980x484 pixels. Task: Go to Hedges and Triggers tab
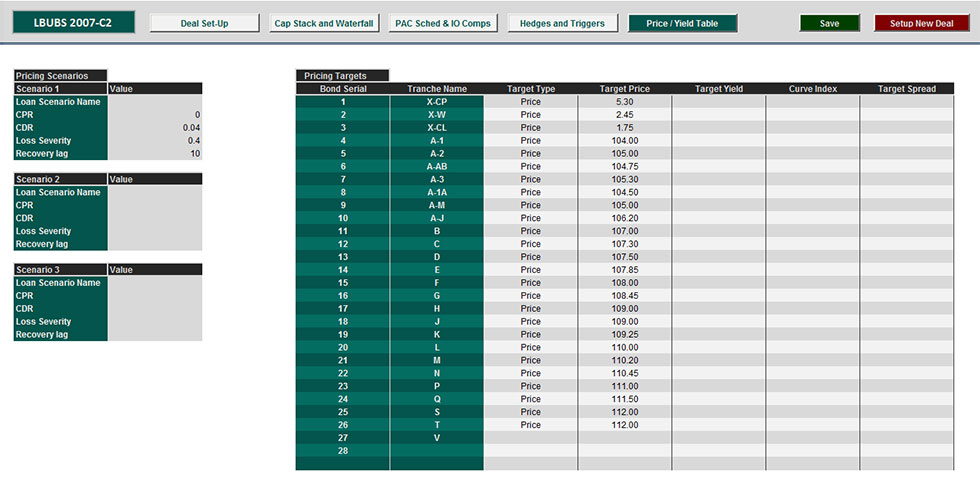pyautogui.click(x=562, y=23)
